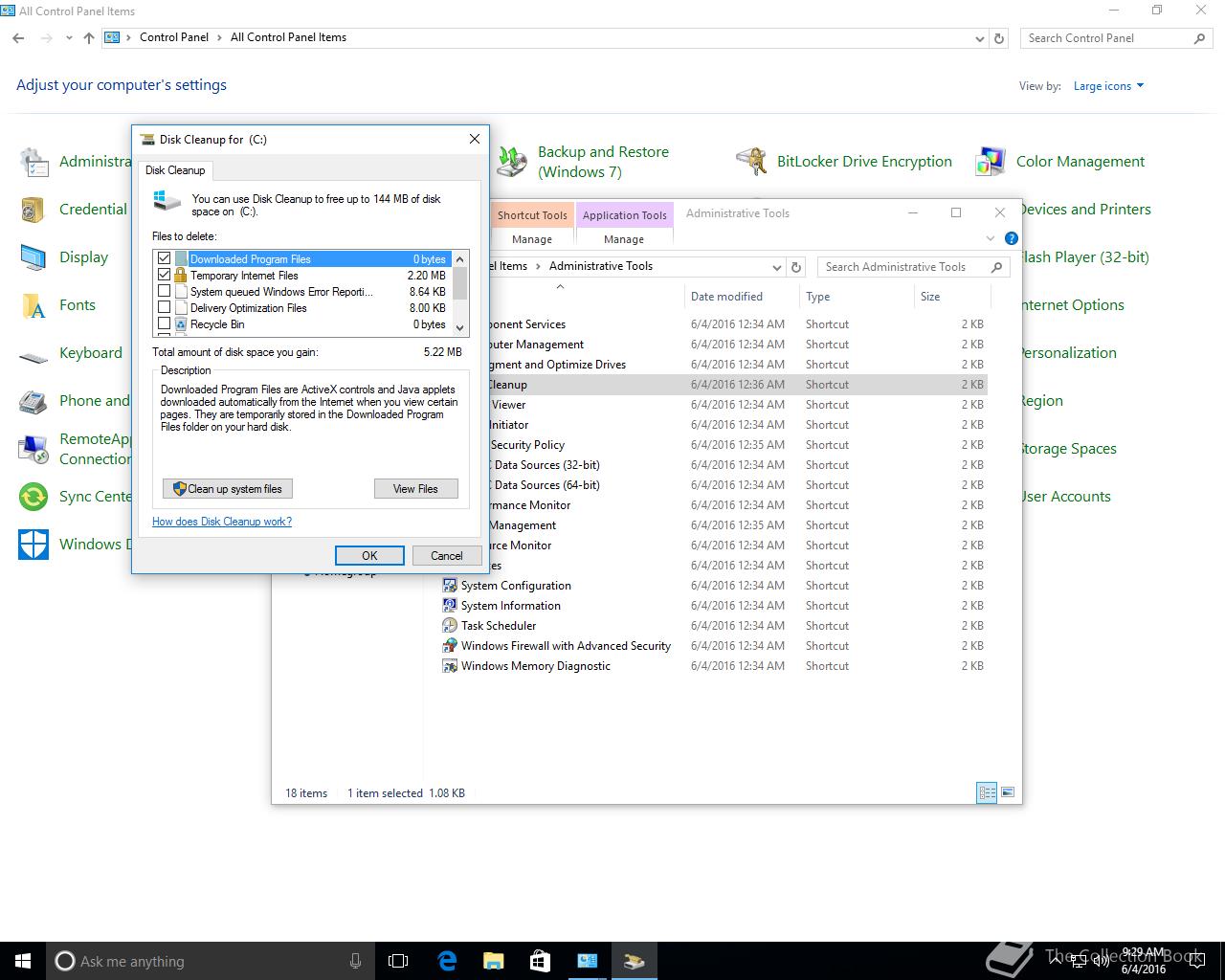
Task: Click the Clean up system files button
Action: point(228,489)
